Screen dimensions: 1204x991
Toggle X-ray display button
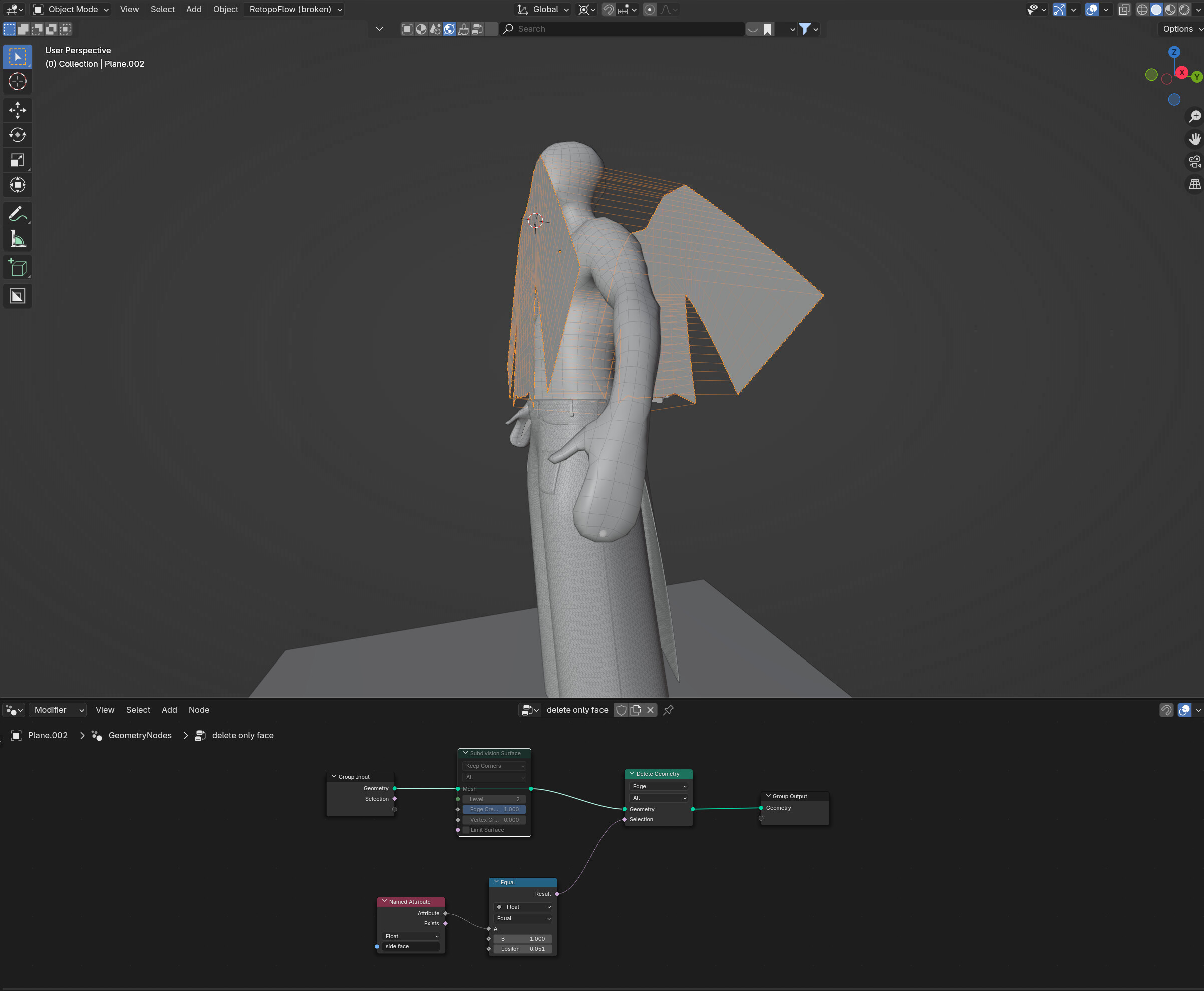[1124, 9]
